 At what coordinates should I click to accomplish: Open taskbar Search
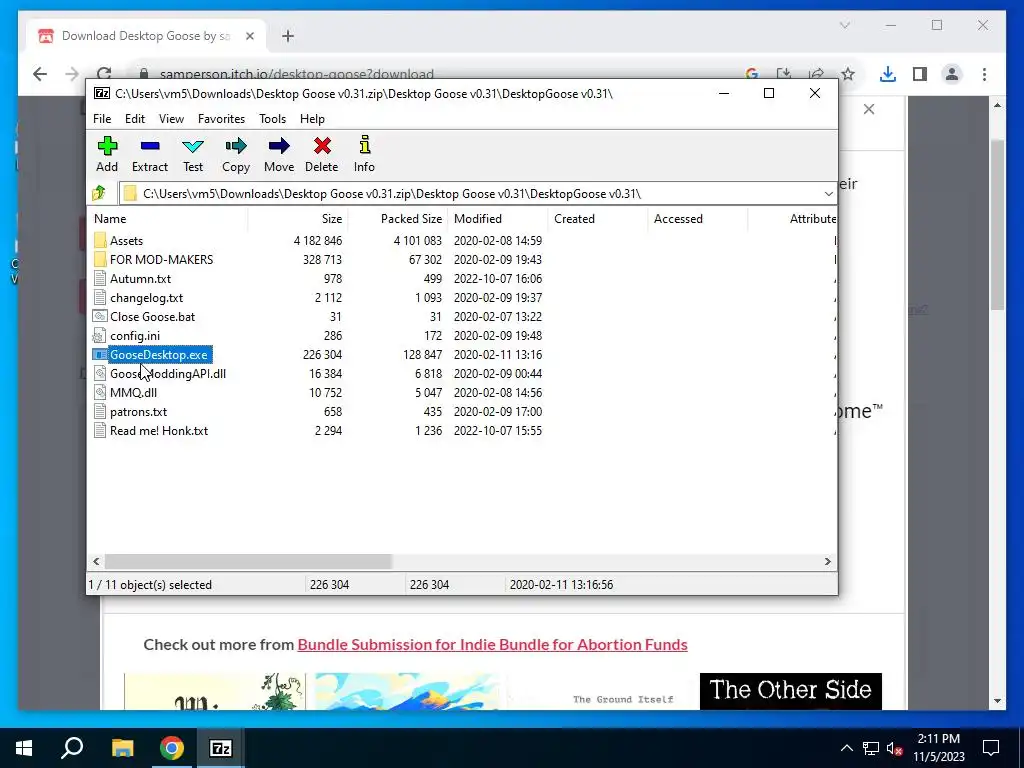tap(72, 748)
